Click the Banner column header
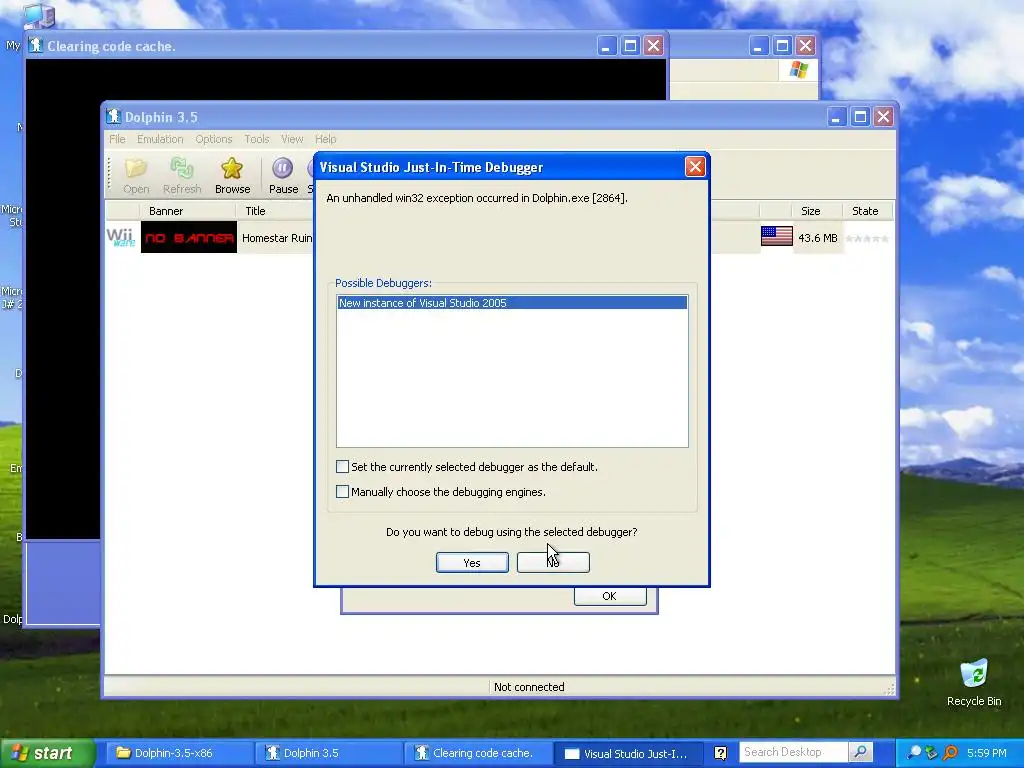Viewport: 1024px width, 768px height. (187, 211)
